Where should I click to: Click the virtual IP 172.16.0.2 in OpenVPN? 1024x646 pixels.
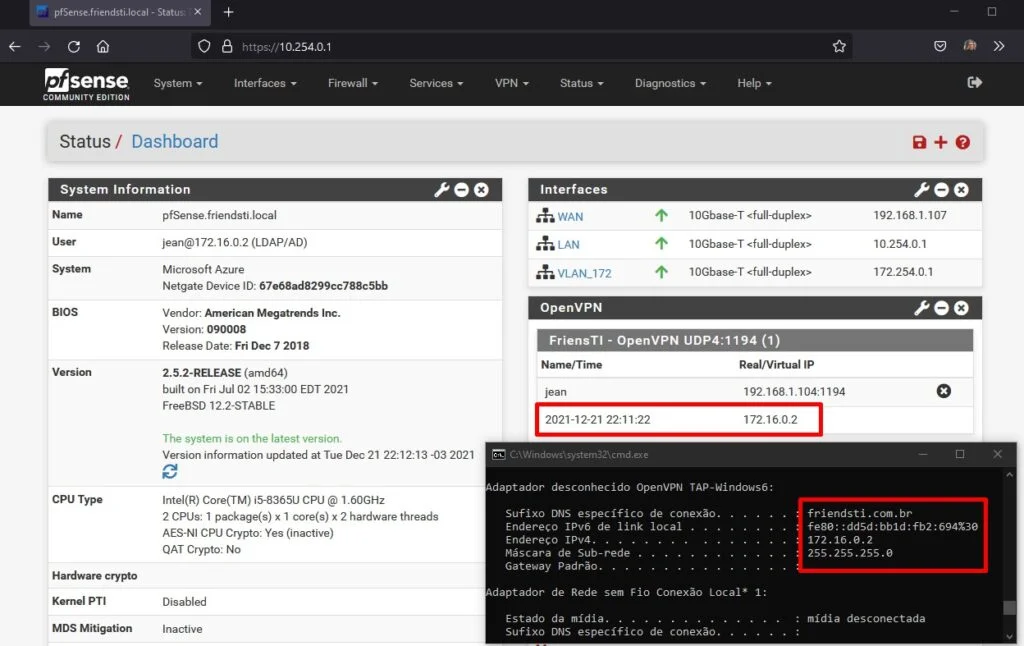pyautogui.click(x=770, y=420)
